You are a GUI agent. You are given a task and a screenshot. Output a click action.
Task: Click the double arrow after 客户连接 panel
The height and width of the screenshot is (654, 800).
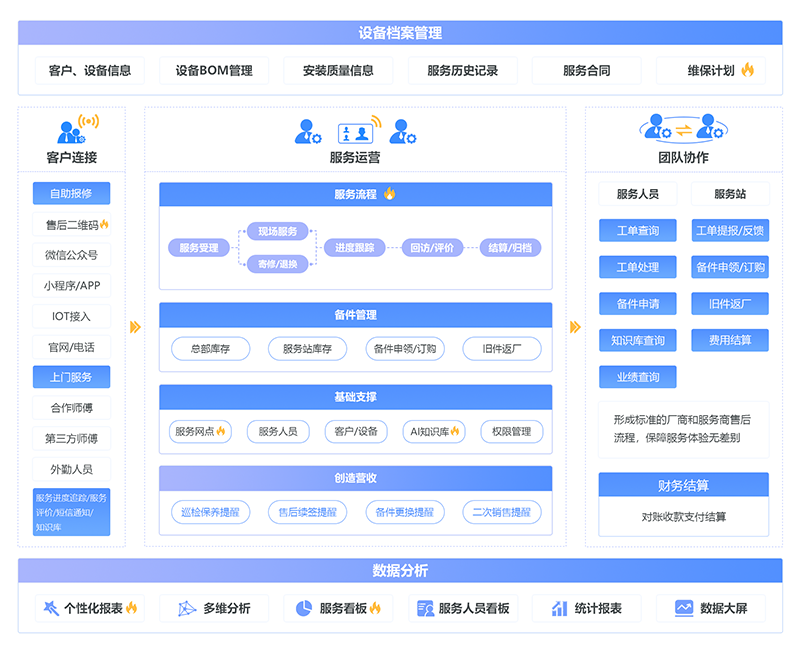pyautogui.click(x=135, y=327)
